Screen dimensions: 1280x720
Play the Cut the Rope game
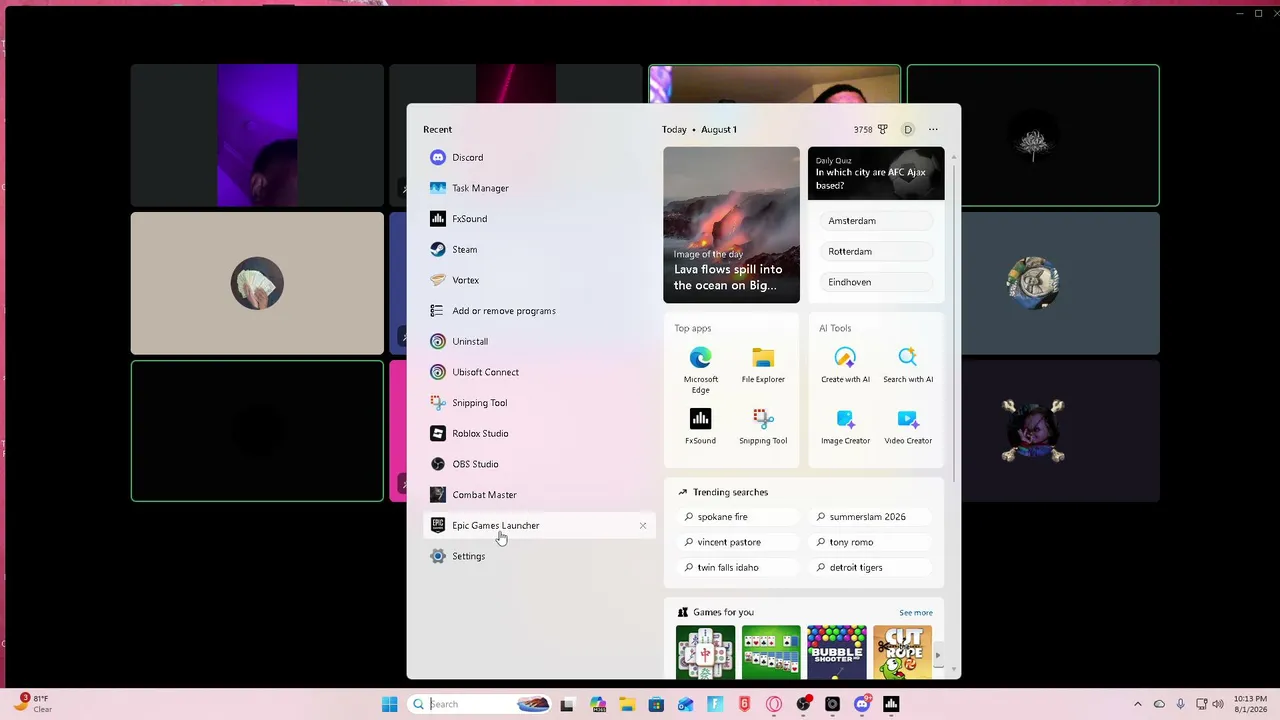(x=902, y=652)
